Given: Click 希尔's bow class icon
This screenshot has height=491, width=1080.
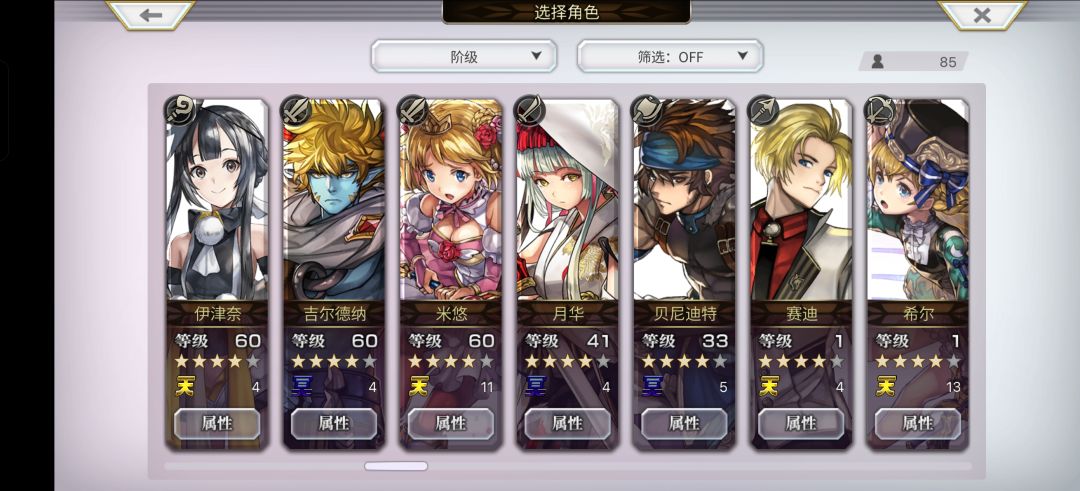Looking at the screenshot, I should tap(880, 110).
